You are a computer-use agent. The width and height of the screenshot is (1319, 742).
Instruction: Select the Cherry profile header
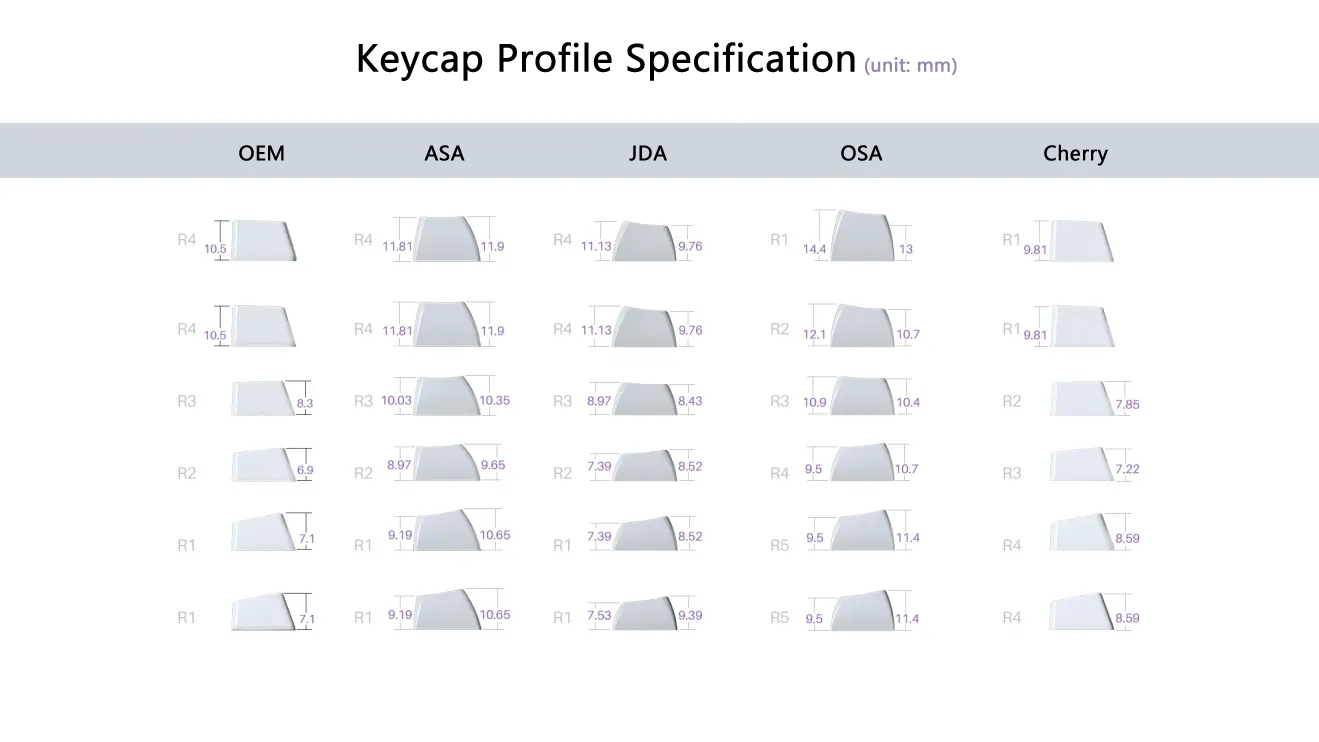pyautogui.click(x=1075, y=153)
